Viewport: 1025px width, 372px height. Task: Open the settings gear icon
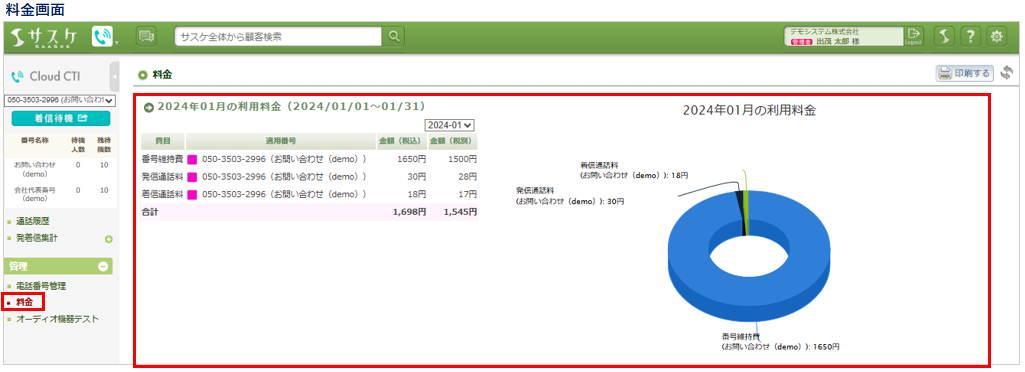[x=996, y=37]
